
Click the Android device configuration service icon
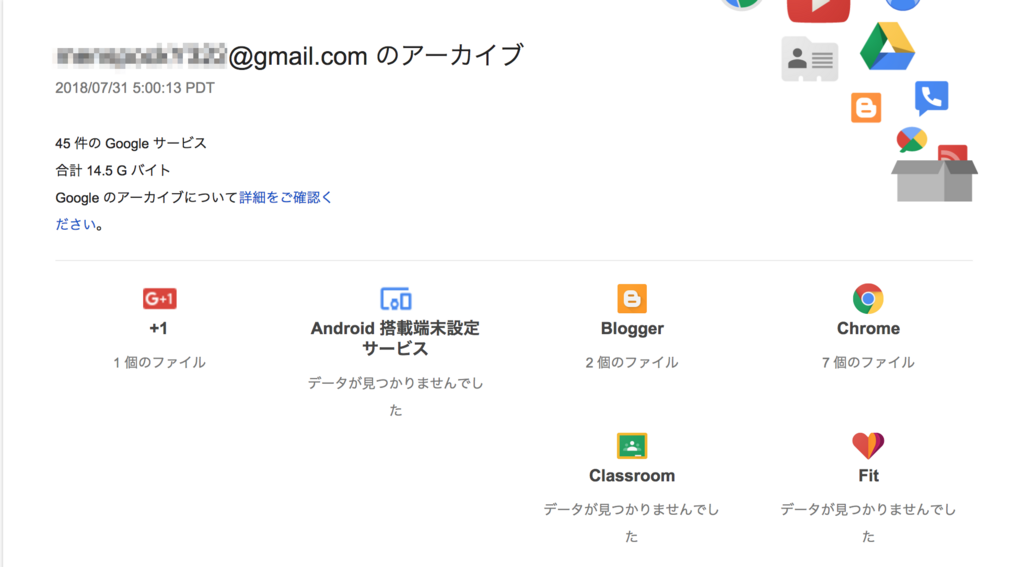point(396,299)
